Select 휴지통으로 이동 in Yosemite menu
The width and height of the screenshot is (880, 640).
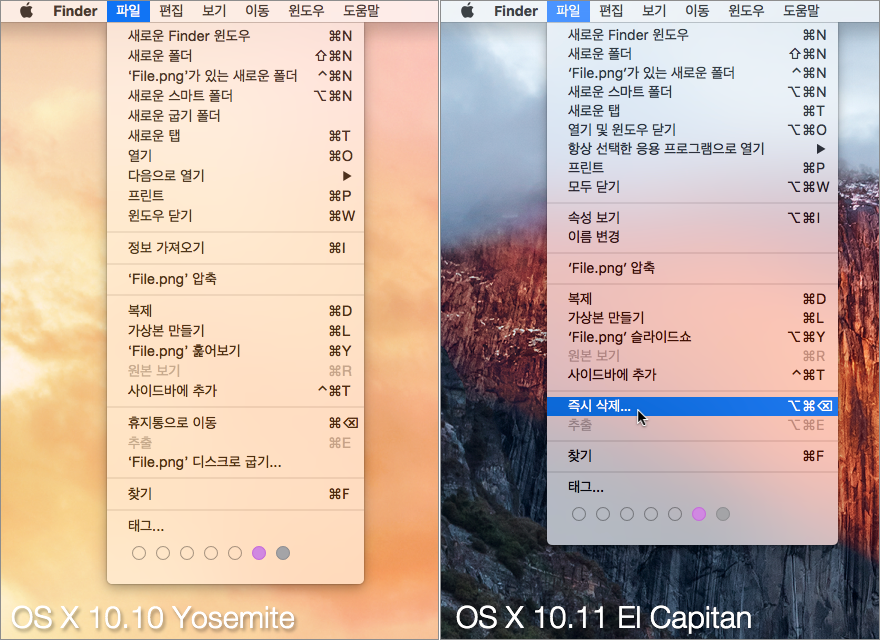tap(235, 423)
